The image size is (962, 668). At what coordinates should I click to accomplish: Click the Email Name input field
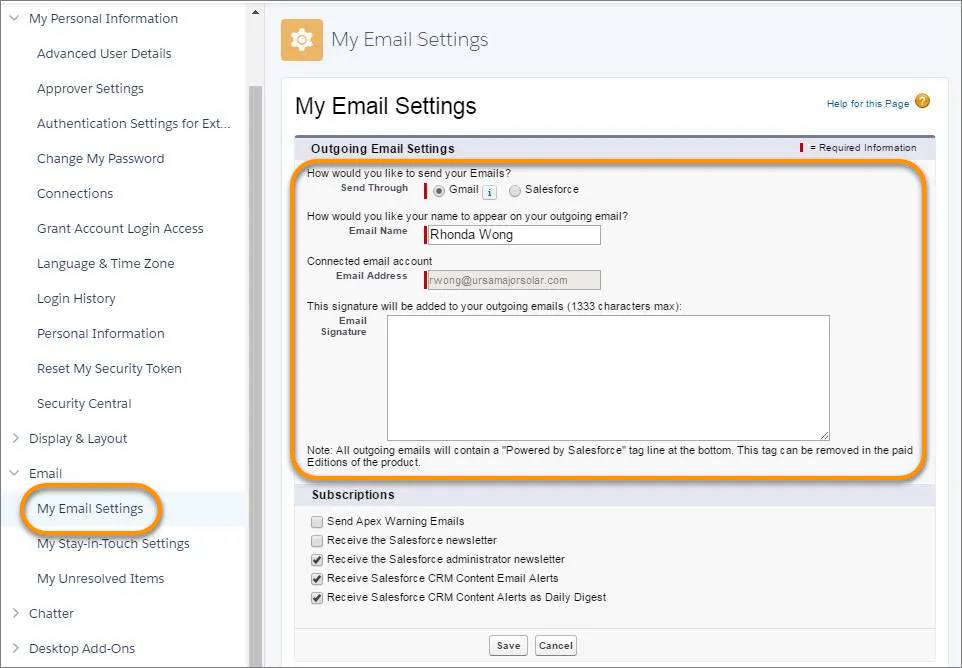tap(513, 235)
